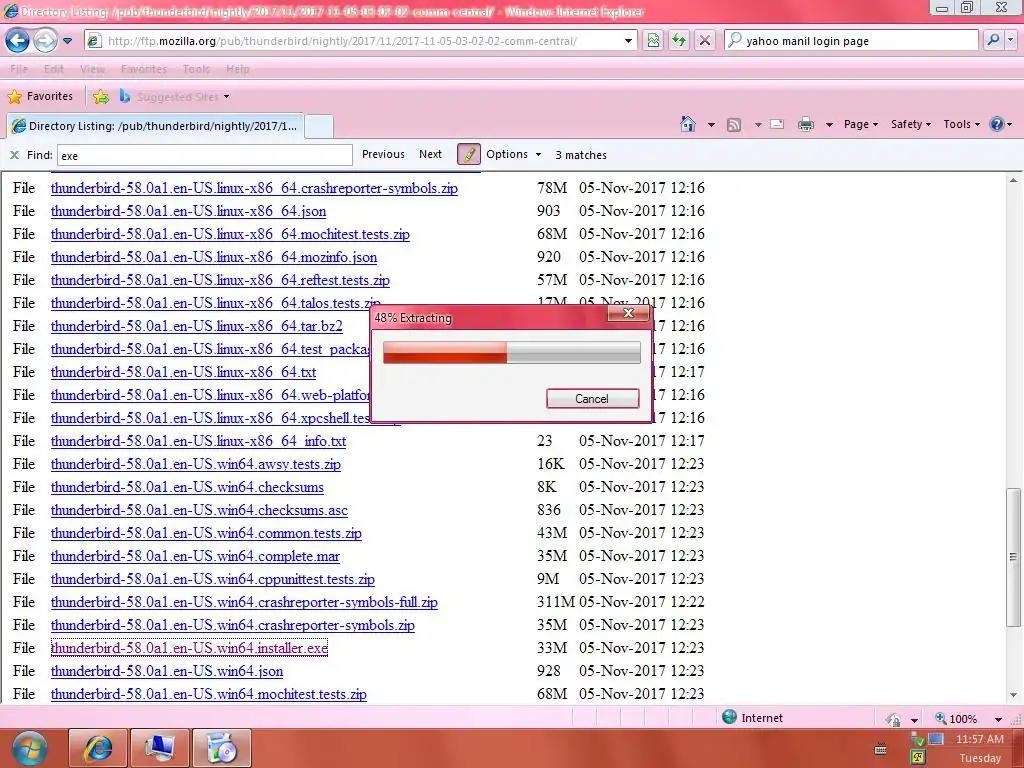Open Suggested Sites dropdown
The image size is (1024, 768).
pos(174,97)
